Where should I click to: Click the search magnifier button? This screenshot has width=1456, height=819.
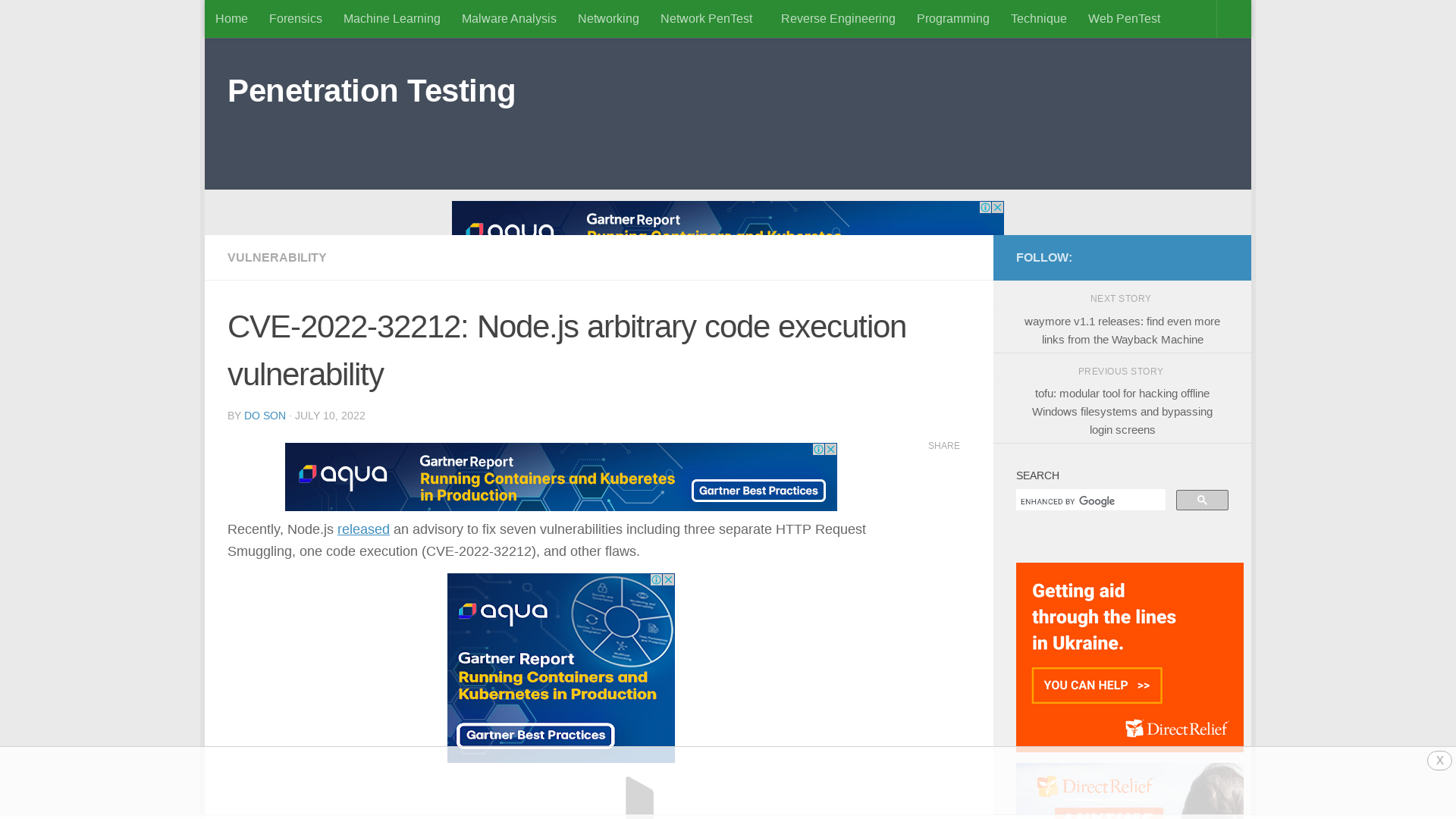coord(1202,500)
